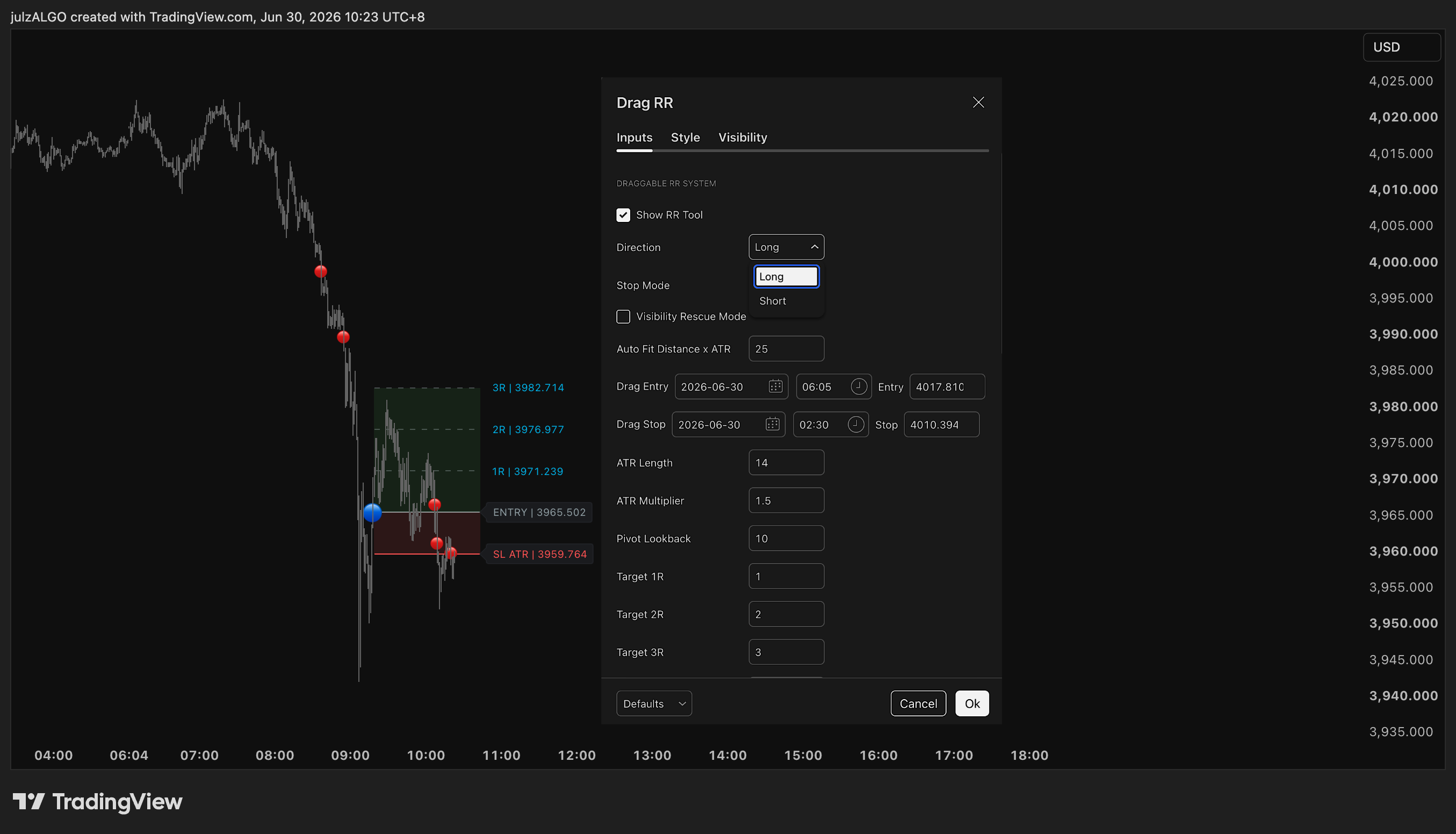Click the 1R | 3971.239 target label
This screenshot has width=1456, height=834.
[527, 471]
